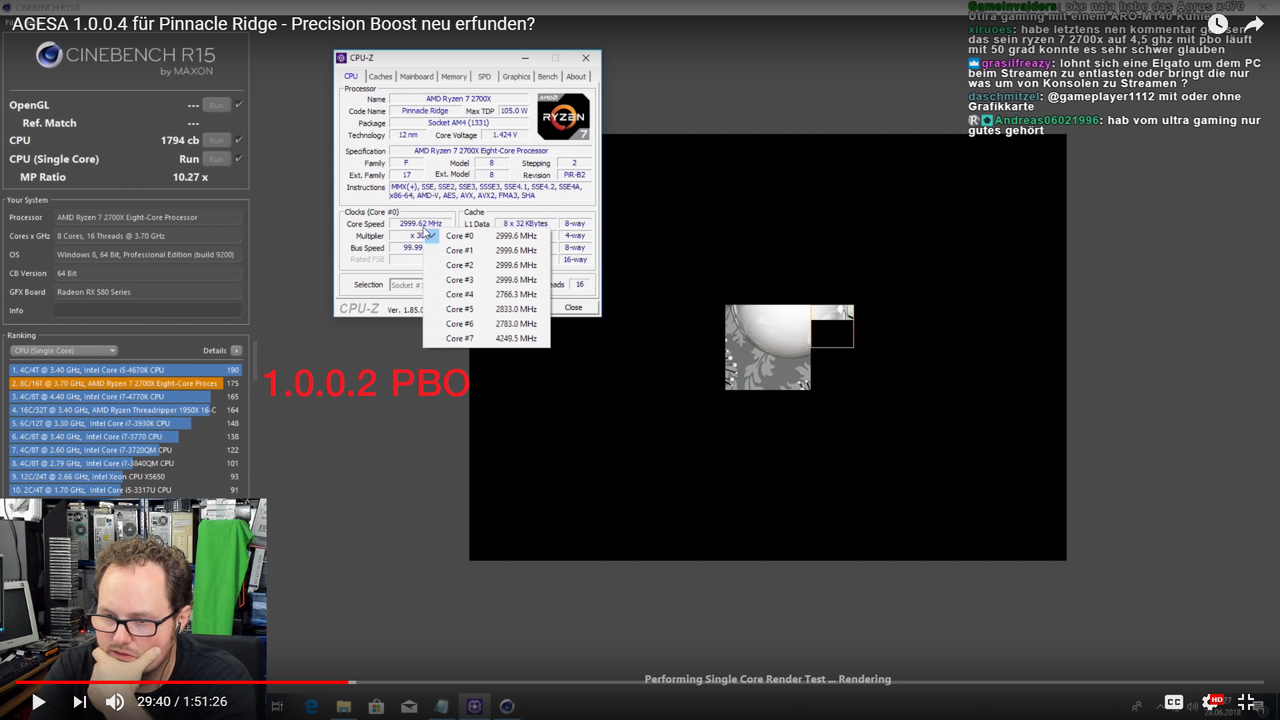Click the Ryzen 7 logo in CPU-Z
The height and width of the screenshot is (720, 1280).
[564, 116]
